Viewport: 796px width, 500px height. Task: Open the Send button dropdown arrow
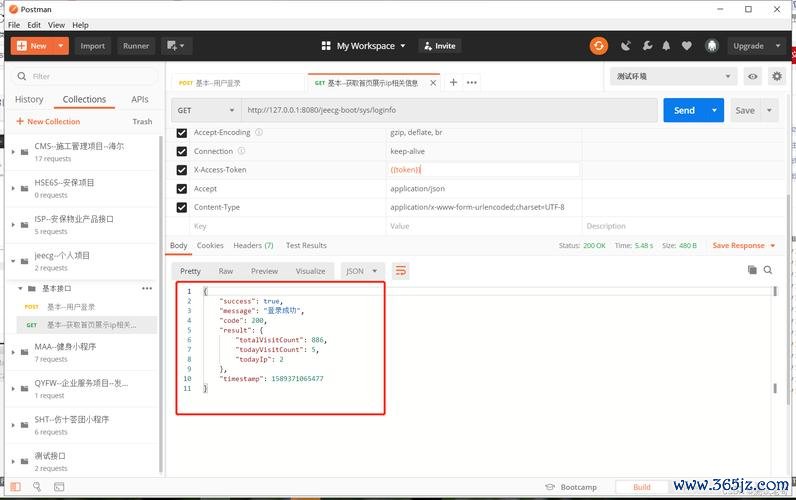(x=714, y=110)
